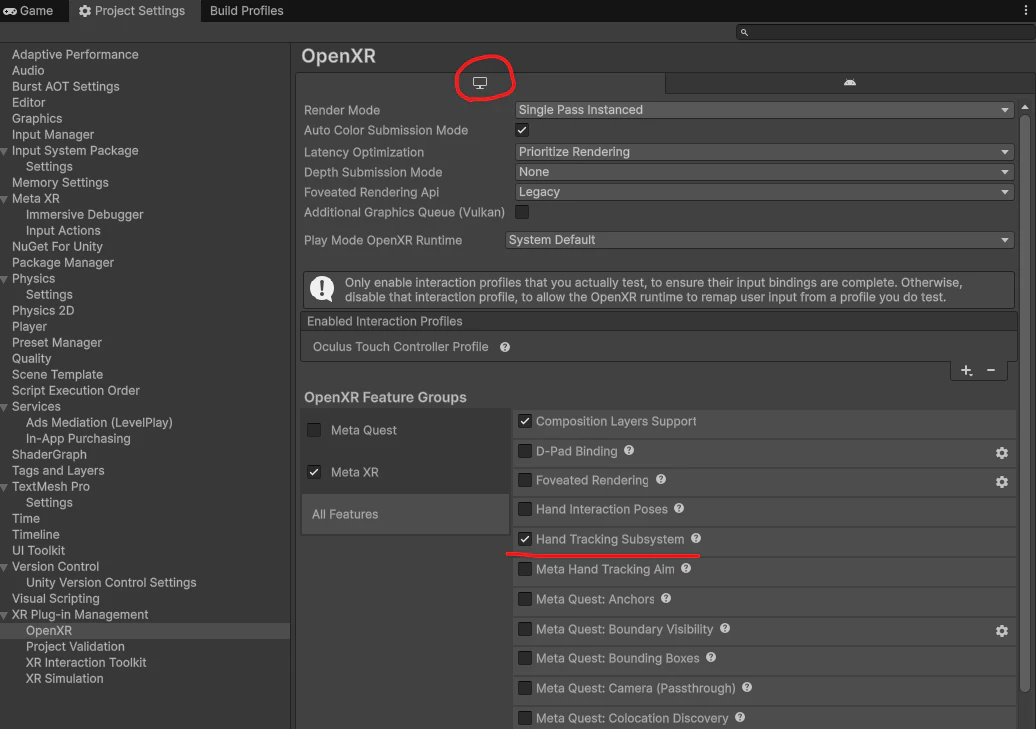Enable Hand Interaction Poses checkbox

[525, 509]
